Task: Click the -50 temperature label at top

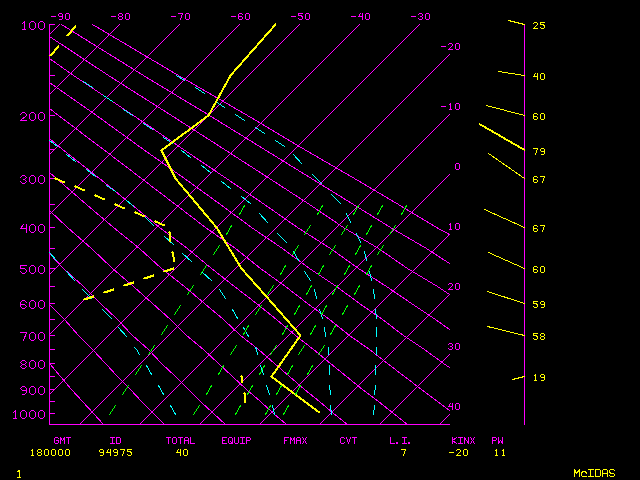Action: pyautogui.click(x=300, y=16)
